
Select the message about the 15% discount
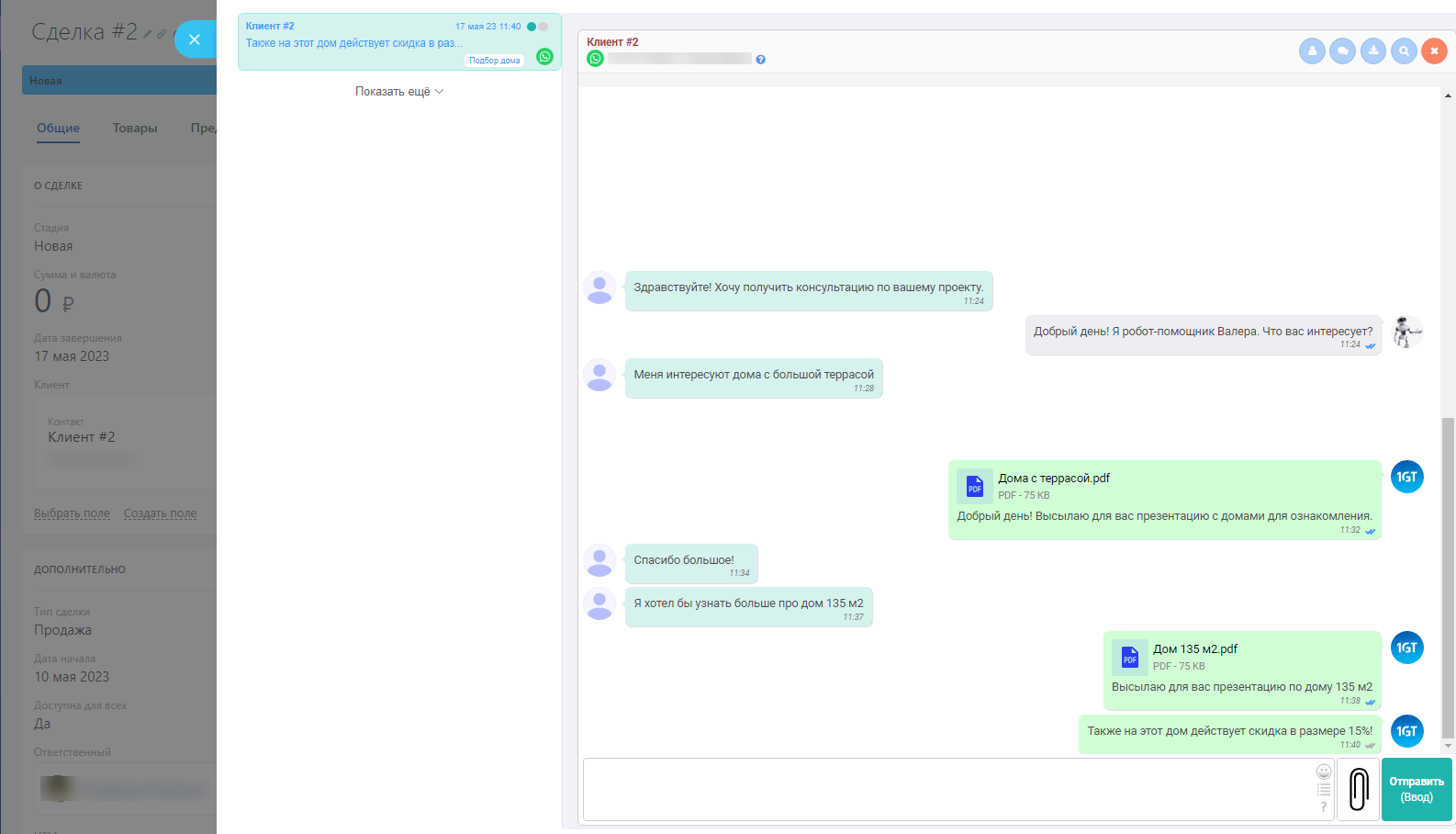click(1230, 735)
